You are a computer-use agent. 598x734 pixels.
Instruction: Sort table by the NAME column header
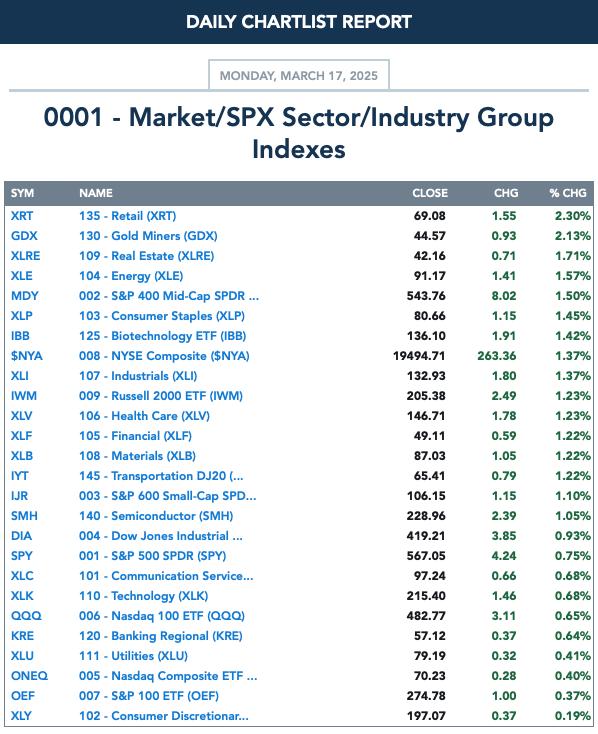(x=96, y=193)
